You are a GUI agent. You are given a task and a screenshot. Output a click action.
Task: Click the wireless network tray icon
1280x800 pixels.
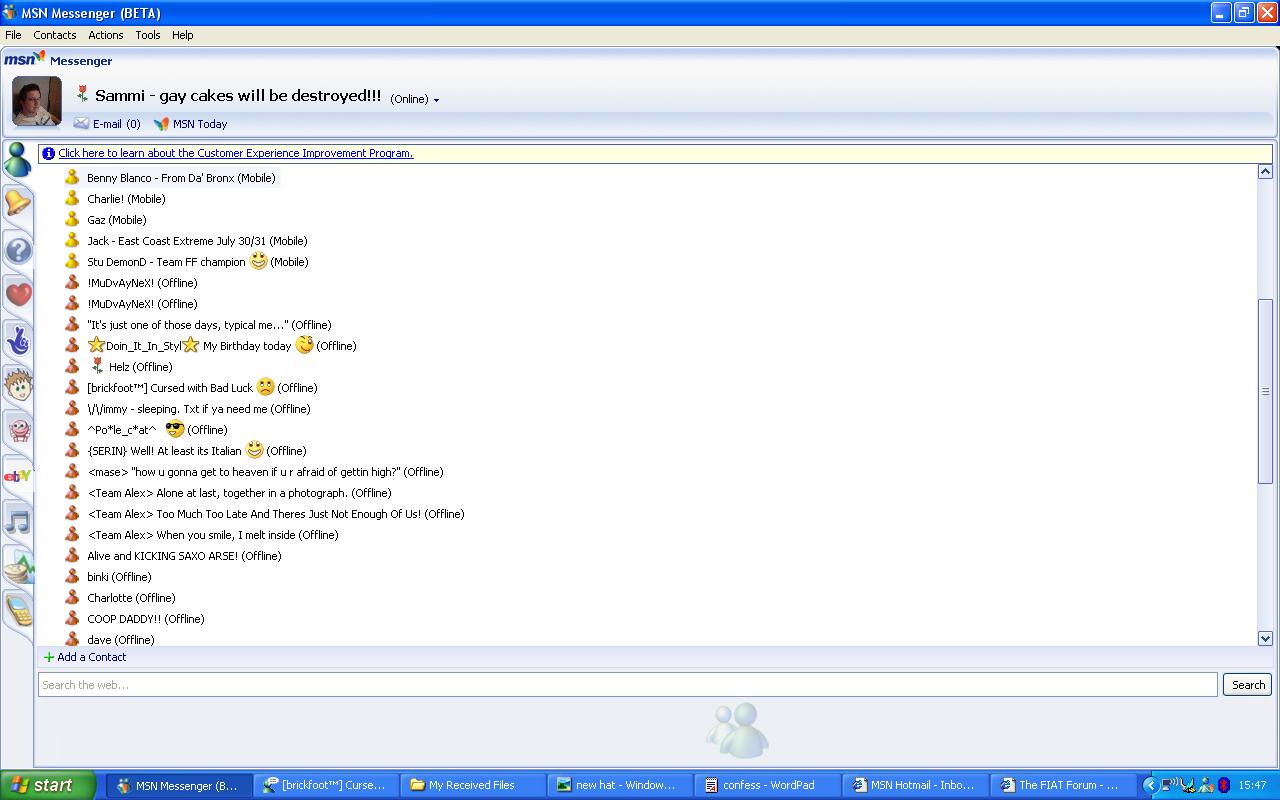pyautogui.click(x=1168, y=785)
